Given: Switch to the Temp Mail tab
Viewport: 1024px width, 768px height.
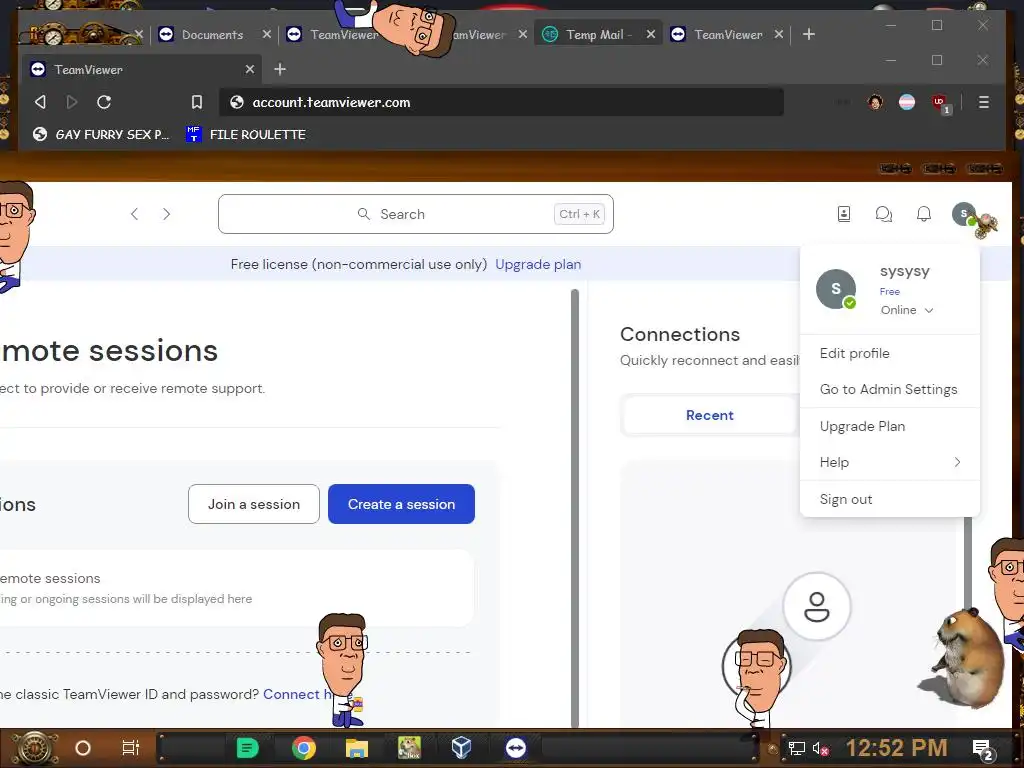Looking at the screenshot, I should (596, 35).
